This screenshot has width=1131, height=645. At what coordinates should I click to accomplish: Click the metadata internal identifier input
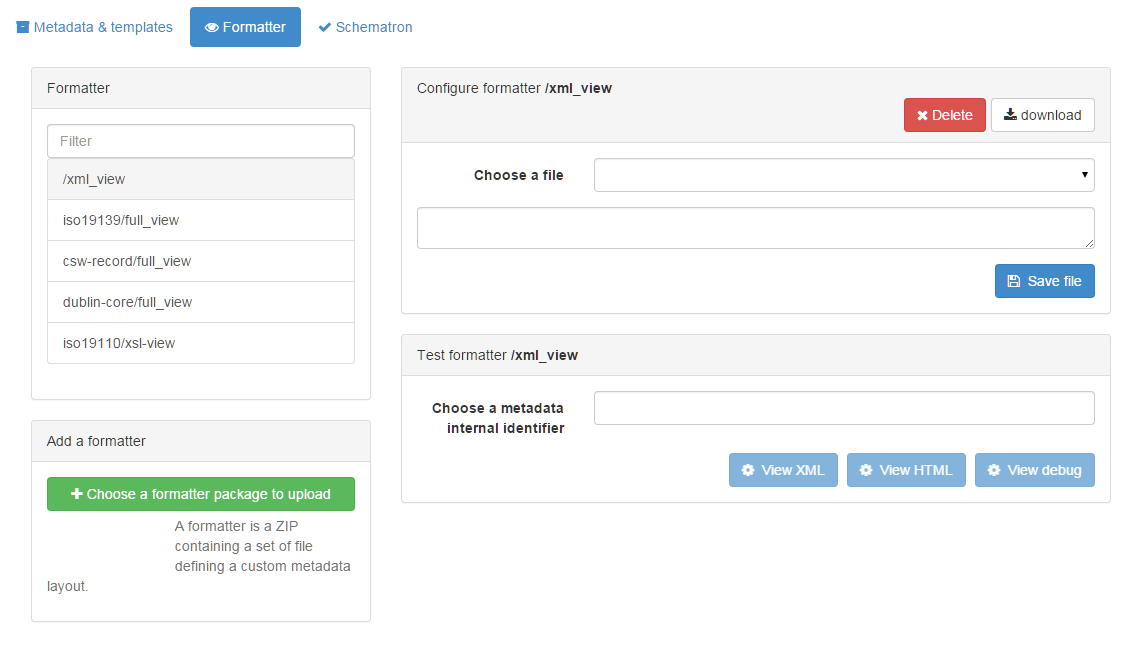coord(844,408)
